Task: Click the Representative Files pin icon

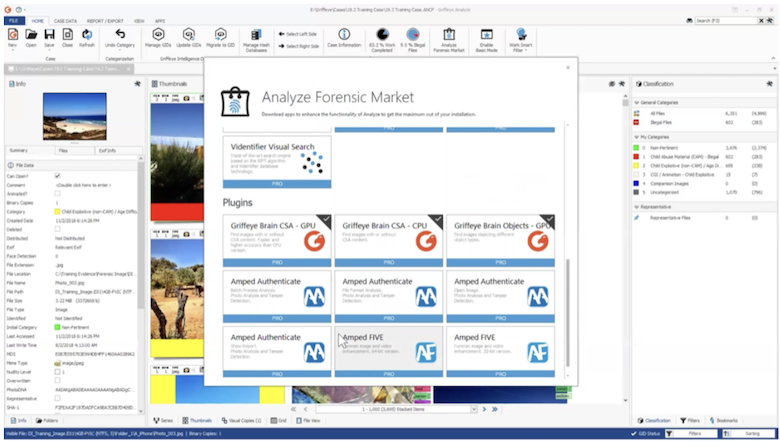Action: pos(636,217)
